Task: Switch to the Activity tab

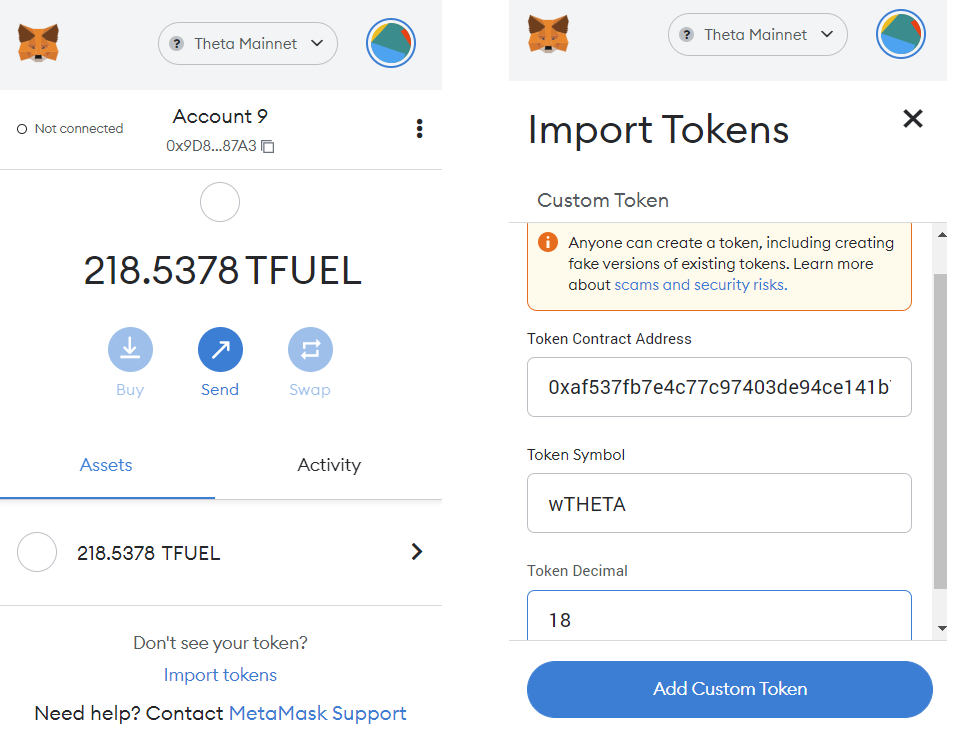Action: tap(329, 465)
